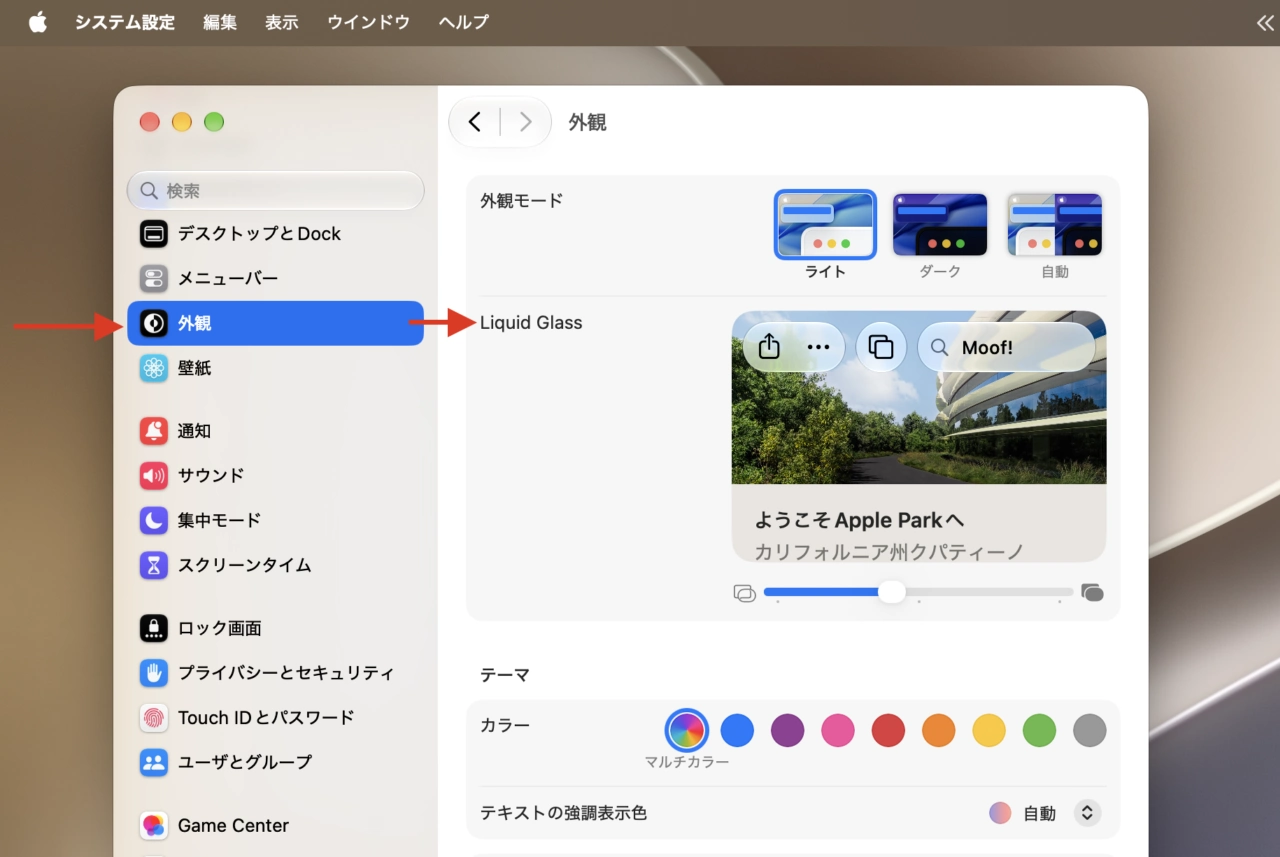1280x857 pixels.
Task: Focus the 検索 search field
Action: (x=276, y=190)
